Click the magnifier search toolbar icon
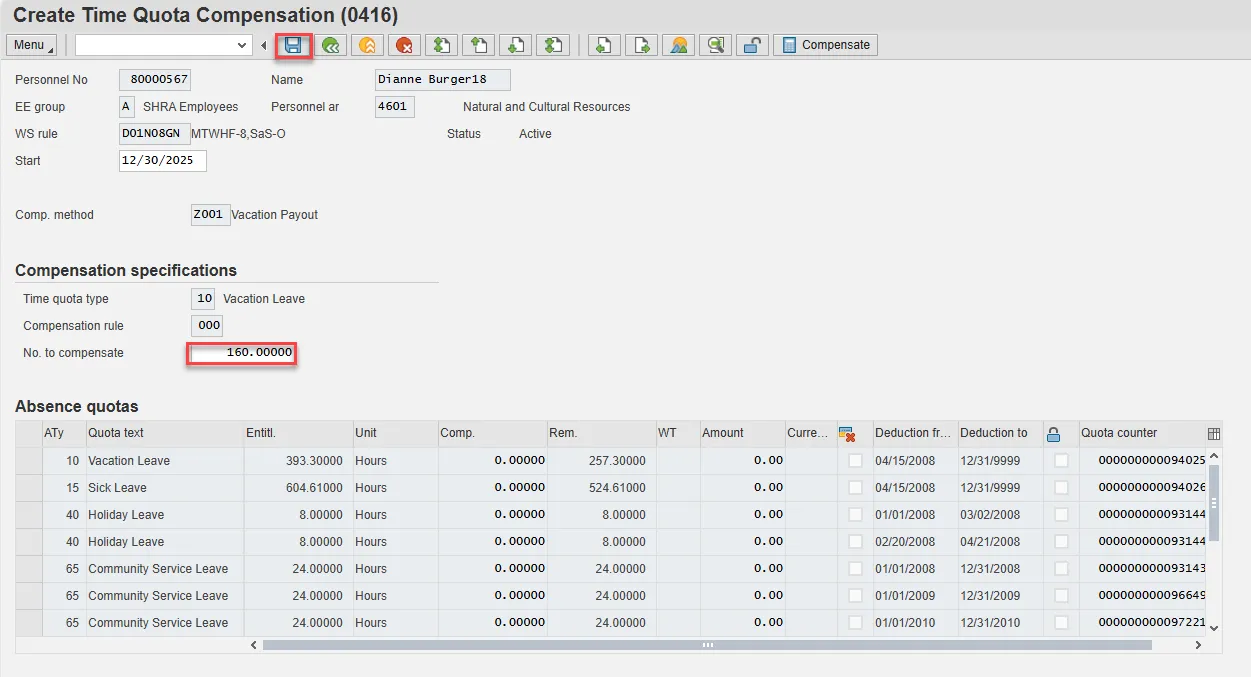The image size is (1251, 677). click(715, 45)
